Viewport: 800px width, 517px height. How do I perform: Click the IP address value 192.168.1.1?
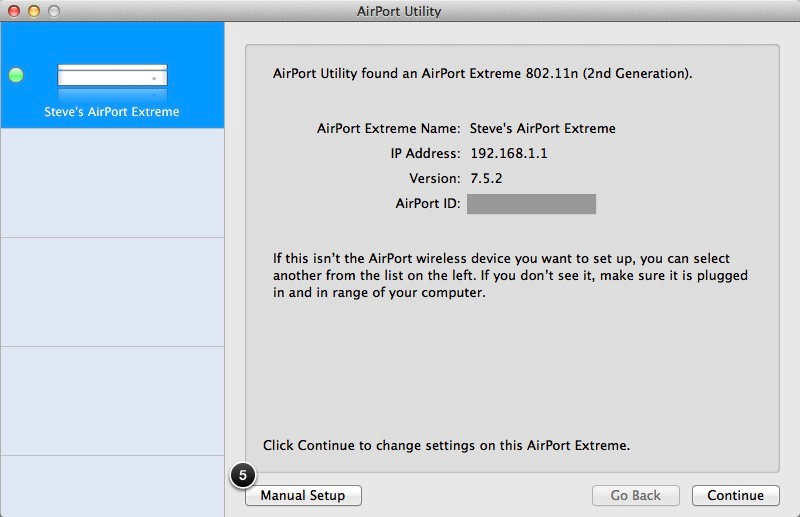[507, 153]
